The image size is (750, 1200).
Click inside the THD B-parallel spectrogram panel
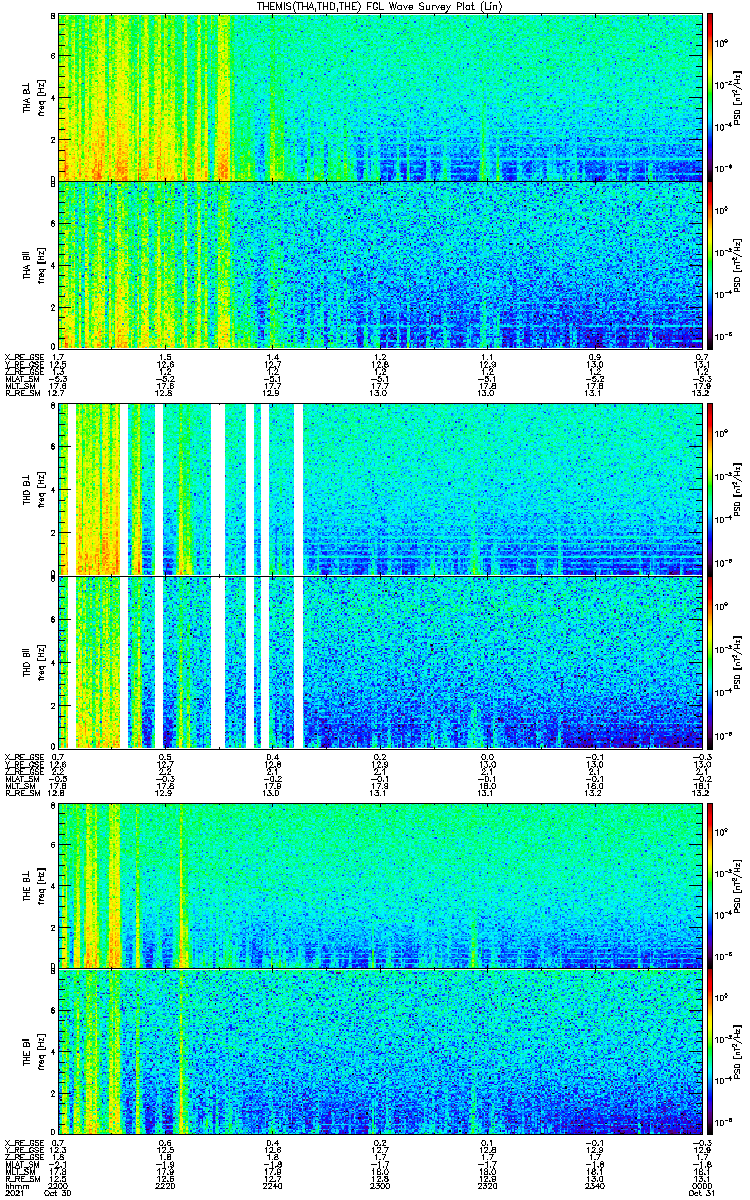coord(381,661)
